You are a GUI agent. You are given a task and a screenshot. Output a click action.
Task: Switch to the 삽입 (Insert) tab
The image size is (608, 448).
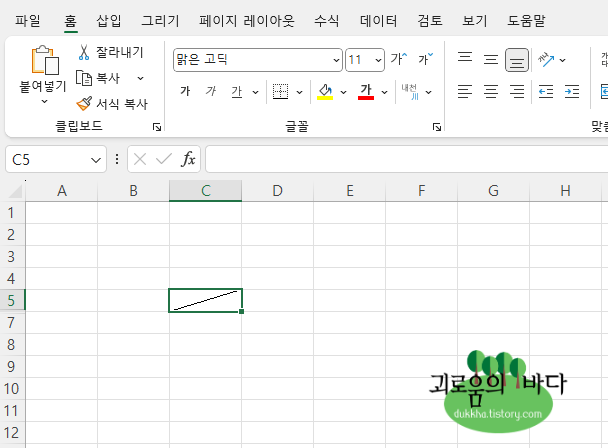108,21
